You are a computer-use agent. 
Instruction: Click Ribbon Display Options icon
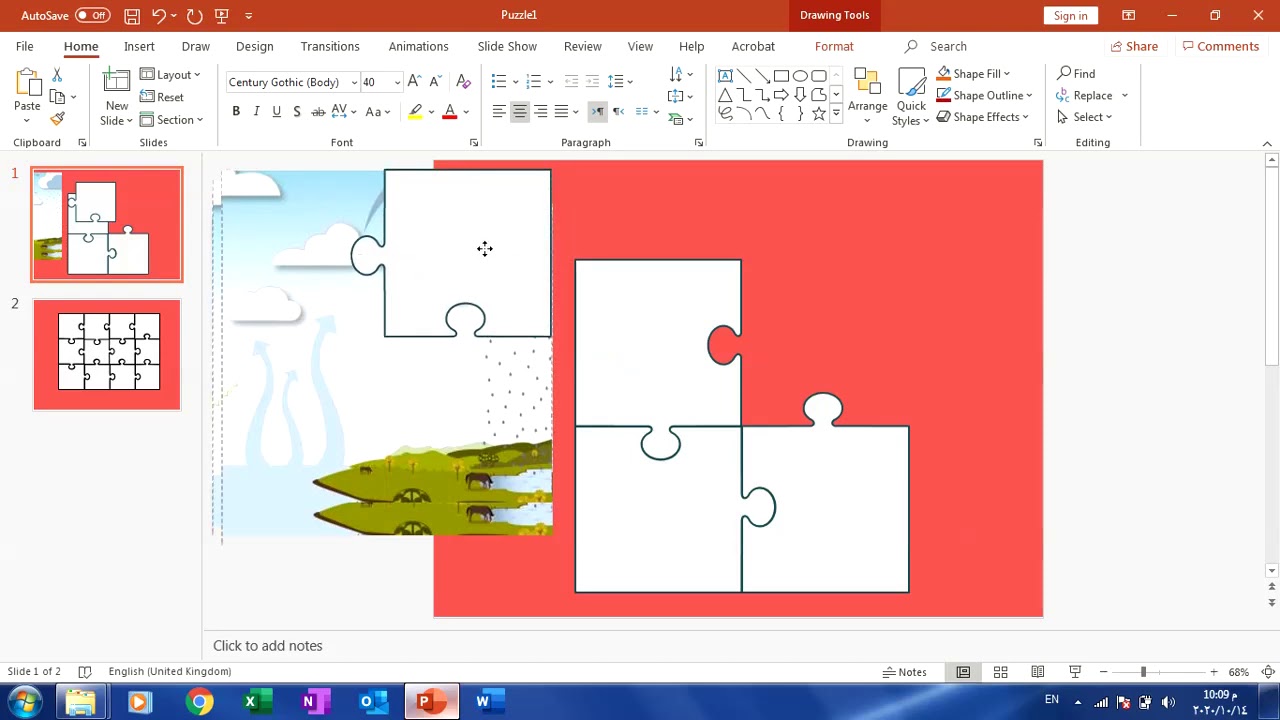click(1128, 15)
